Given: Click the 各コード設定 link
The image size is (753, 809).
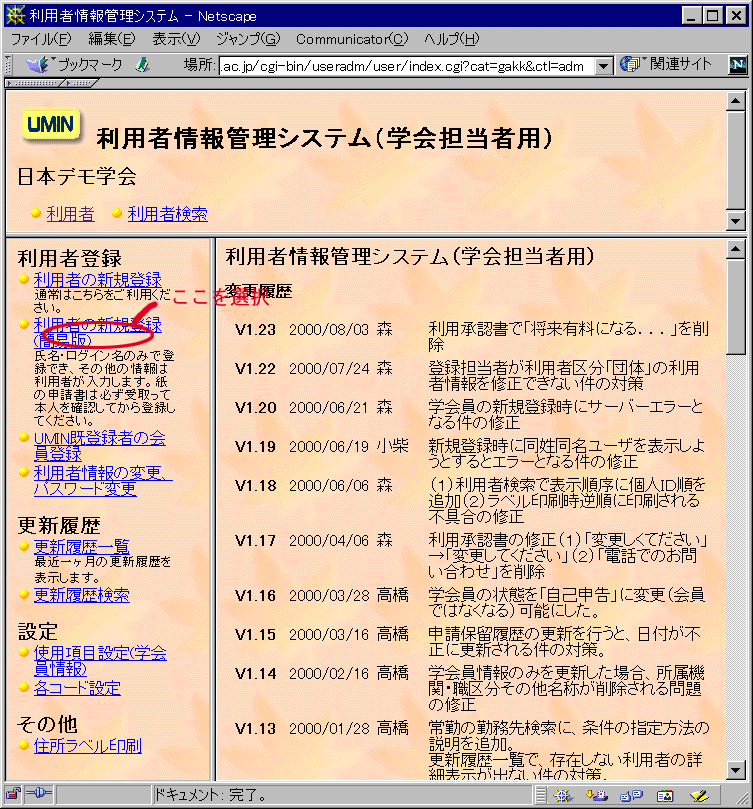Looking at the screenshot, I should 77,688.
